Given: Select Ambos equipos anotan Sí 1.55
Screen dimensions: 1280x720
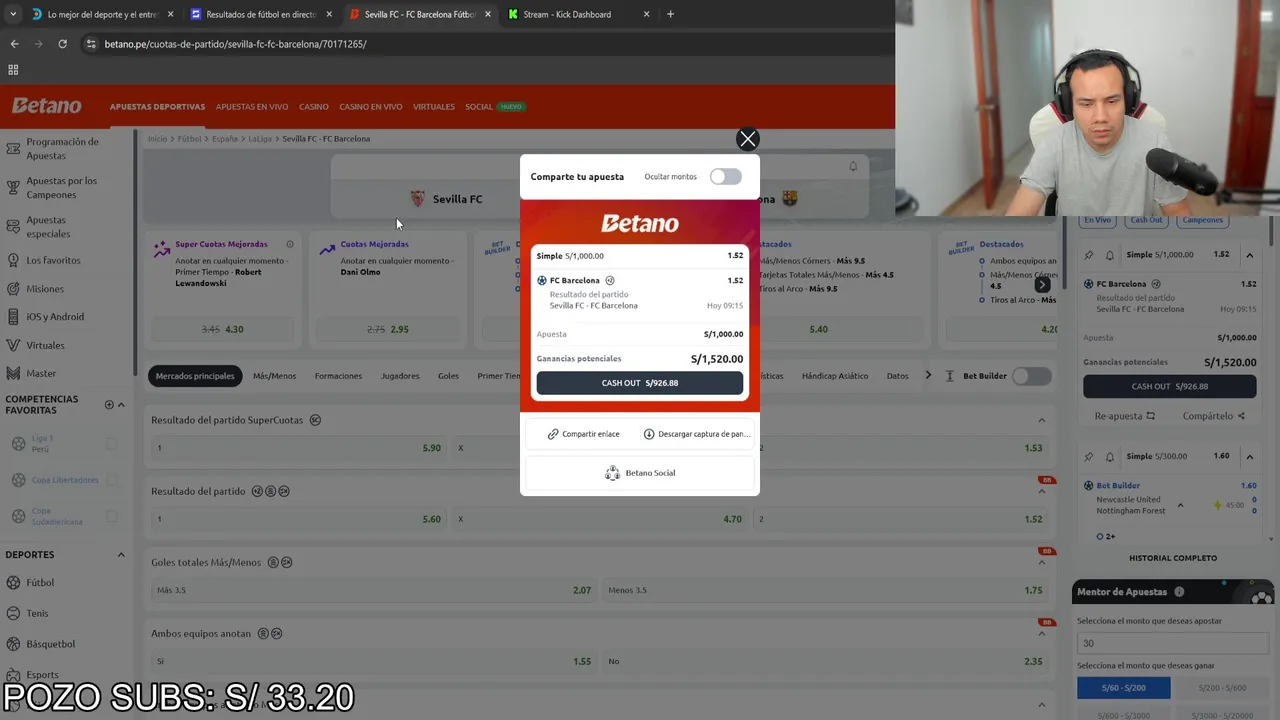Looking at the screenshot, I should pos(374,661).
